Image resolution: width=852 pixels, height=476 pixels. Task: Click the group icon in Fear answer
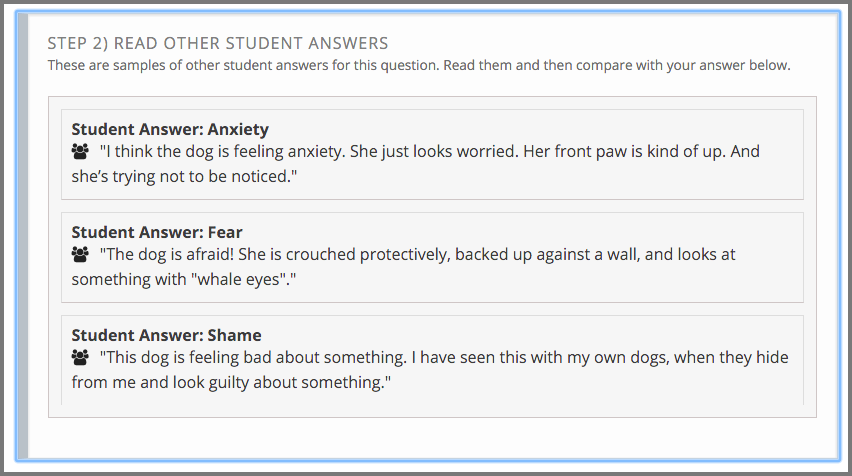click(81, 255)
